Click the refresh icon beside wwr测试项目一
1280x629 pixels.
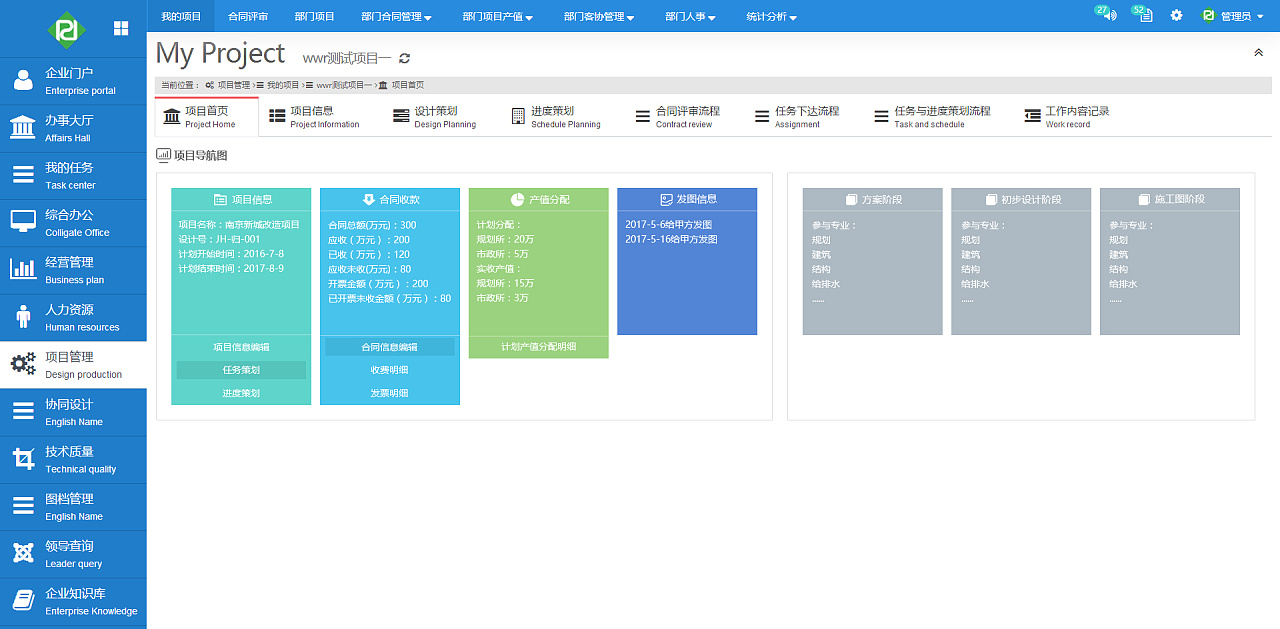pyautogui.click(x=404, y=57)
